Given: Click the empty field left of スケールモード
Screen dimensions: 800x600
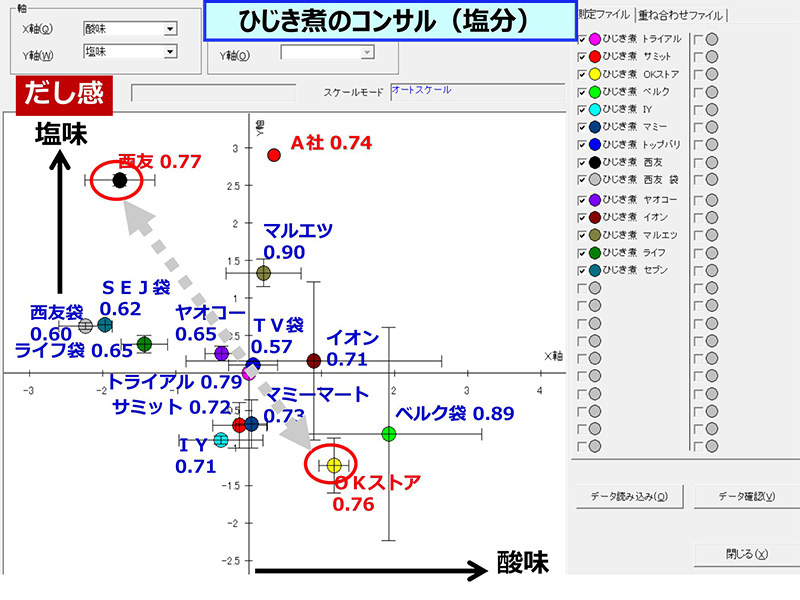Looking at the screenshot, I should pyautogui.click(x=213, y=93).
